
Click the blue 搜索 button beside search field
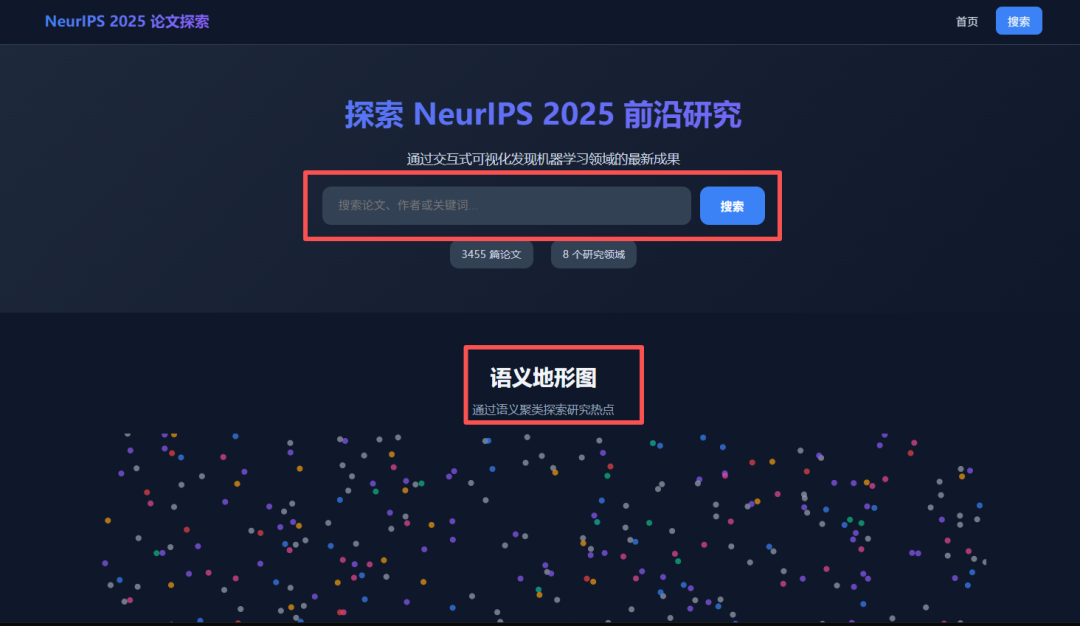click(732, 206)
